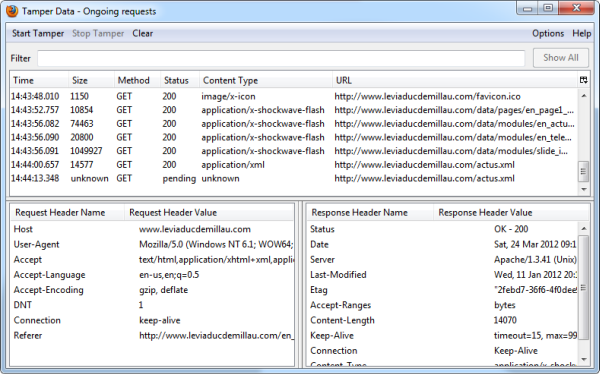Screen dimensions: 600x374
Task: Sort requests by Time column
Action: pos(39,80)
